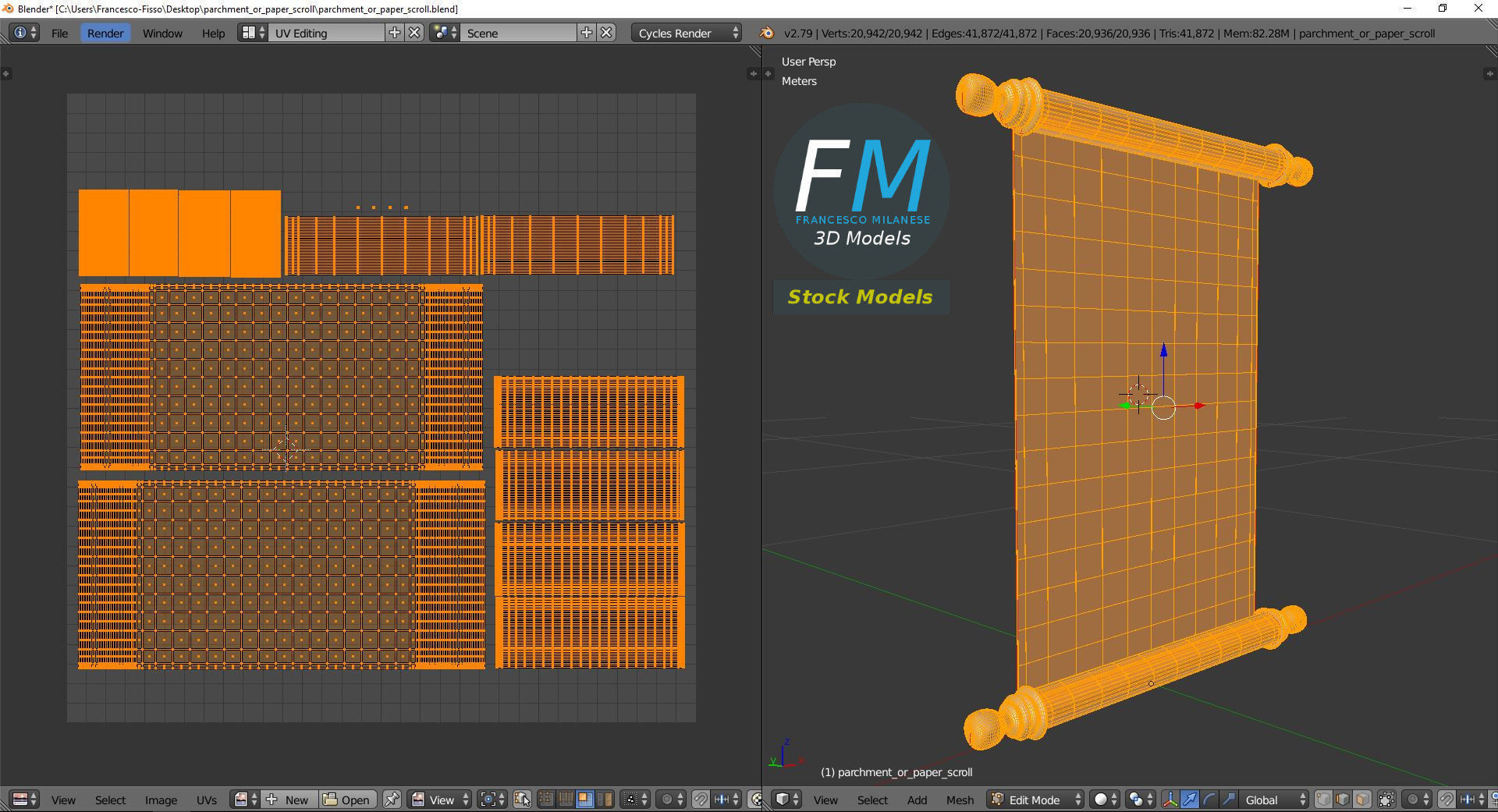
Task: Select mesh vertex select mode
Action: coord(1324,800)
